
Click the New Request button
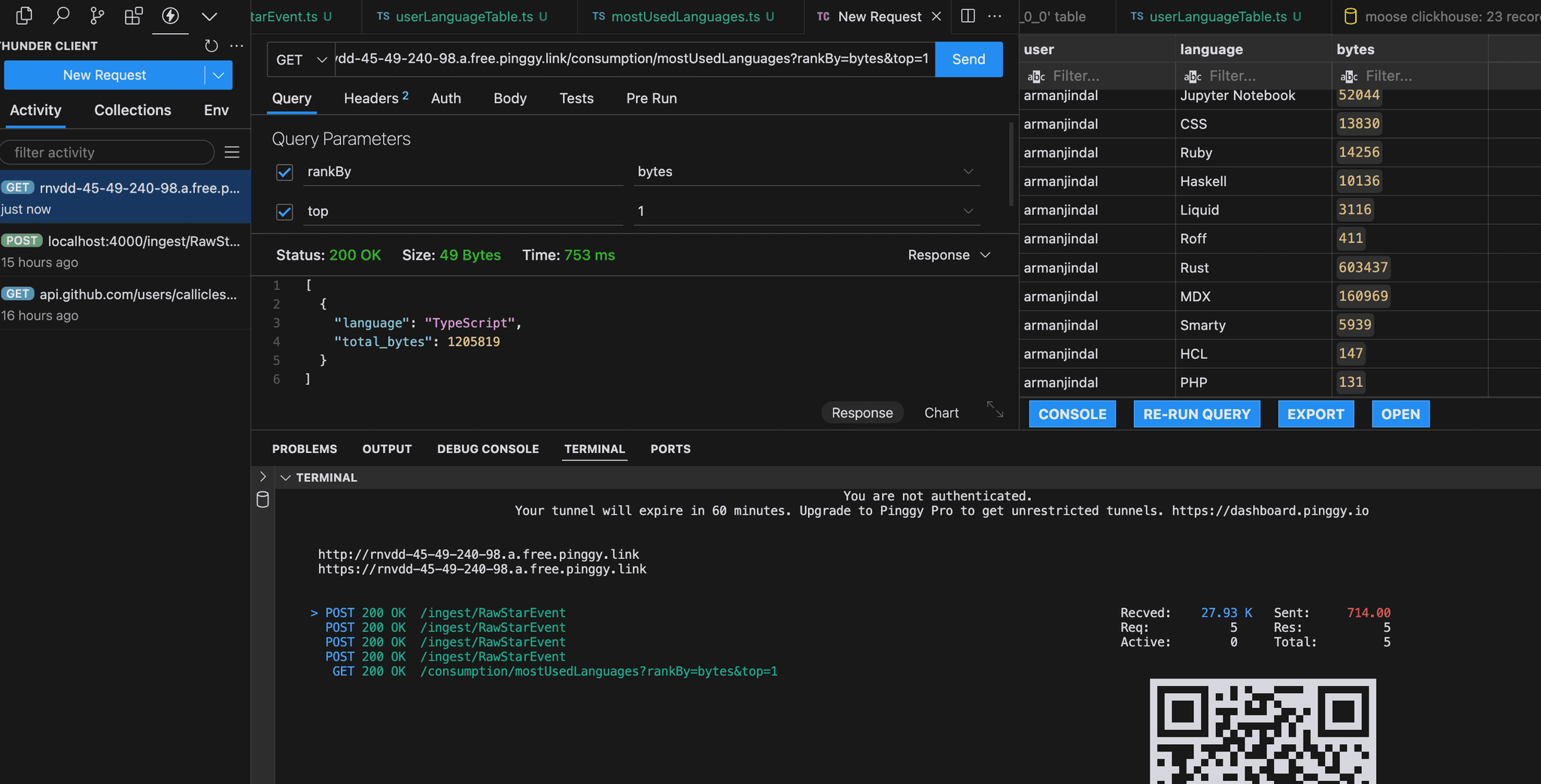[x=105, y=75]
